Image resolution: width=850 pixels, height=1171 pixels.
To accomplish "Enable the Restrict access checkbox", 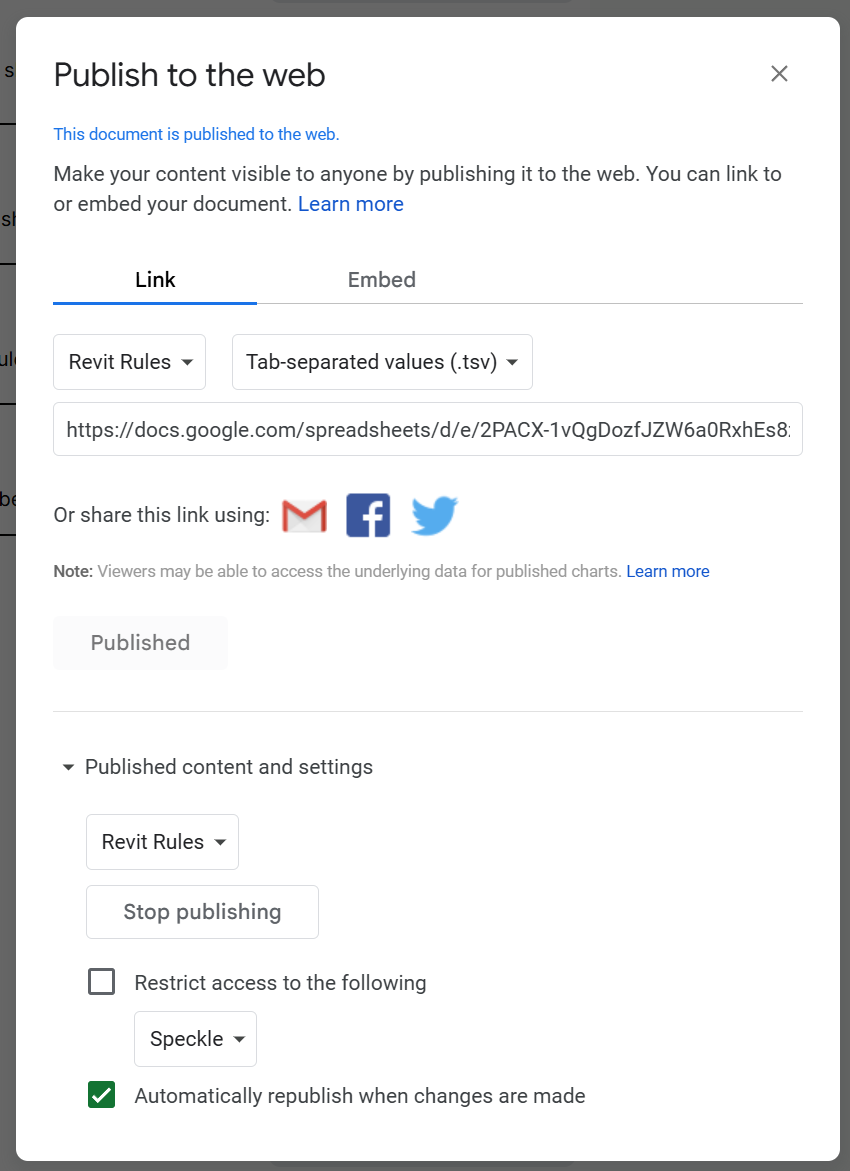I will [102, 981].
